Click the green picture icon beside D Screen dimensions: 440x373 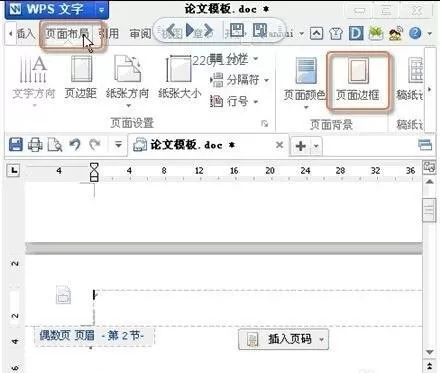[x=376, y=33]
